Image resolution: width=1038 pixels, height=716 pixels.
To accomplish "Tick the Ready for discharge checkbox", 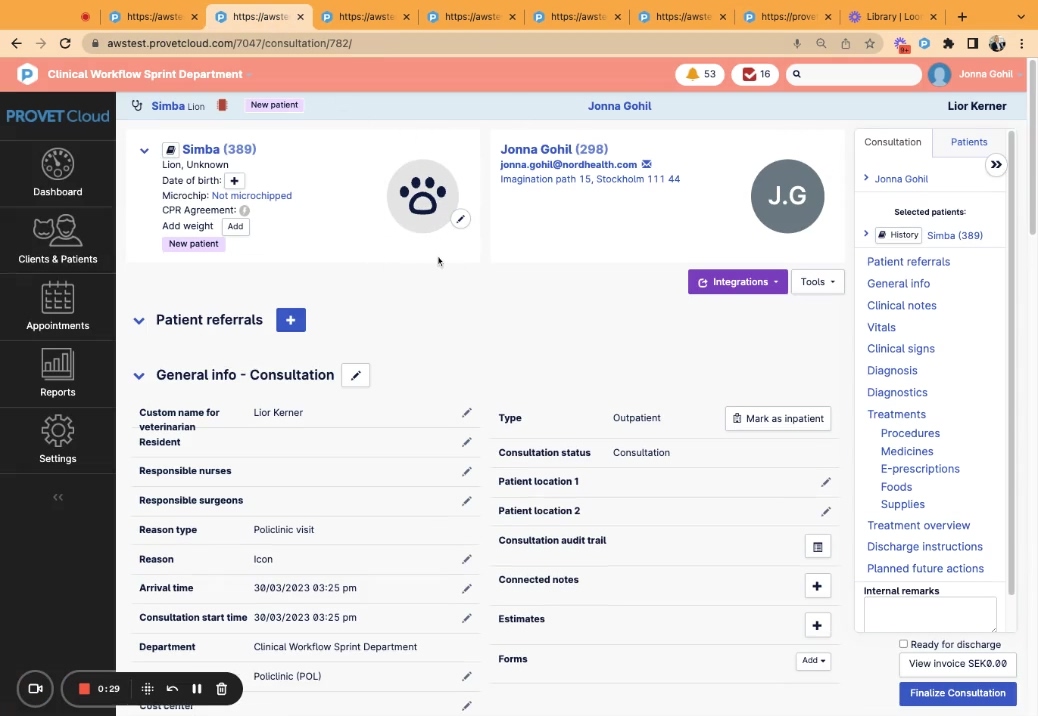I will click(x=903, y=644).
